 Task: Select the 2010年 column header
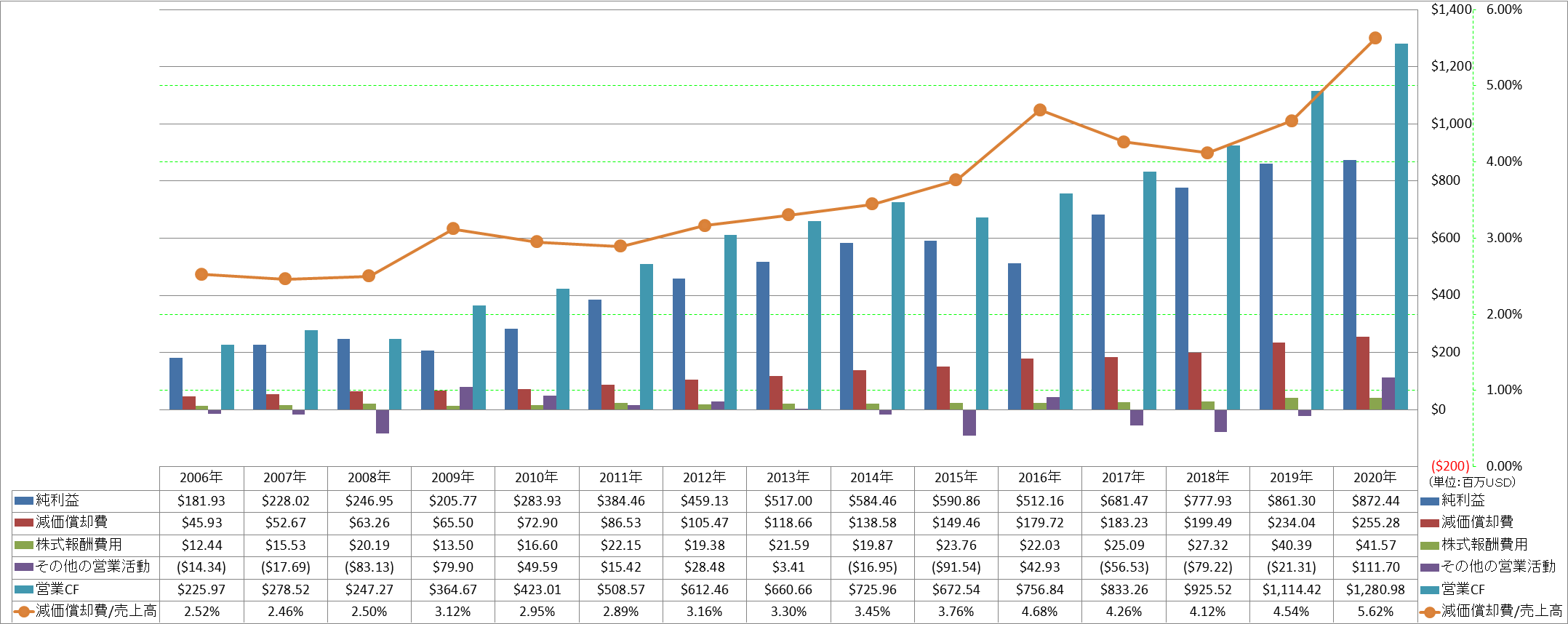point(537,478)
